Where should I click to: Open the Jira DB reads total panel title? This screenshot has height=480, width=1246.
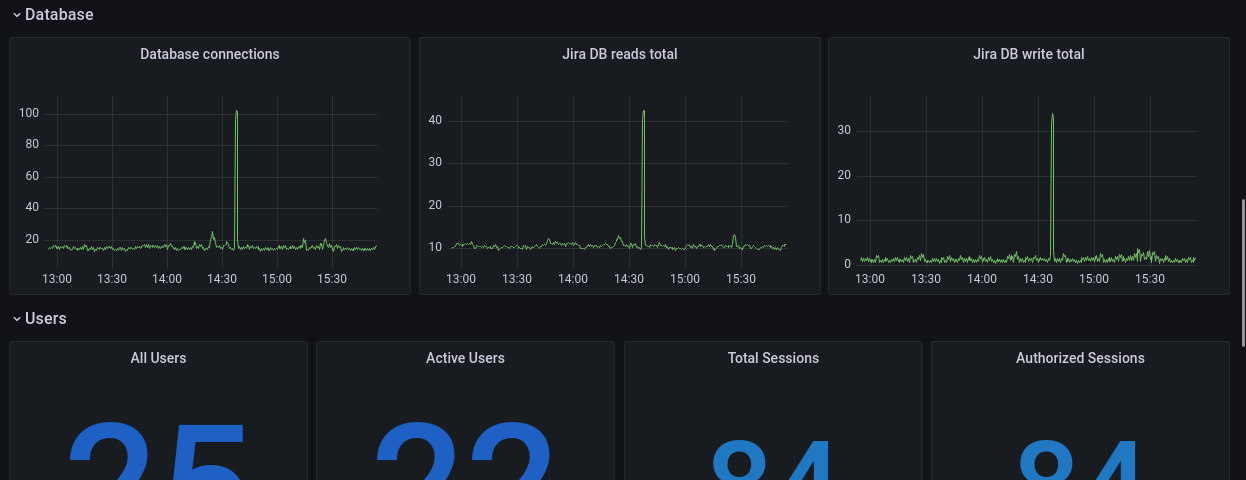pos(620,54)
